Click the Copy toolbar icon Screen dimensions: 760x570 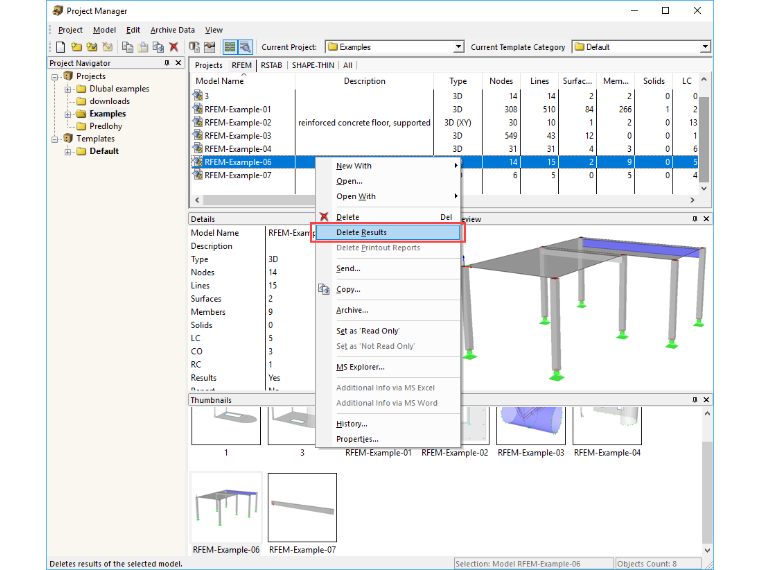tap(127, 47)
